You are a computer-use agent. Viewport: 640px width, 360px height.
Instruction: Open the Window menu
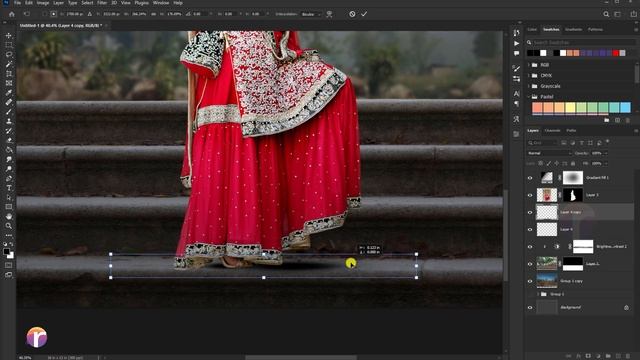point(161,3)
